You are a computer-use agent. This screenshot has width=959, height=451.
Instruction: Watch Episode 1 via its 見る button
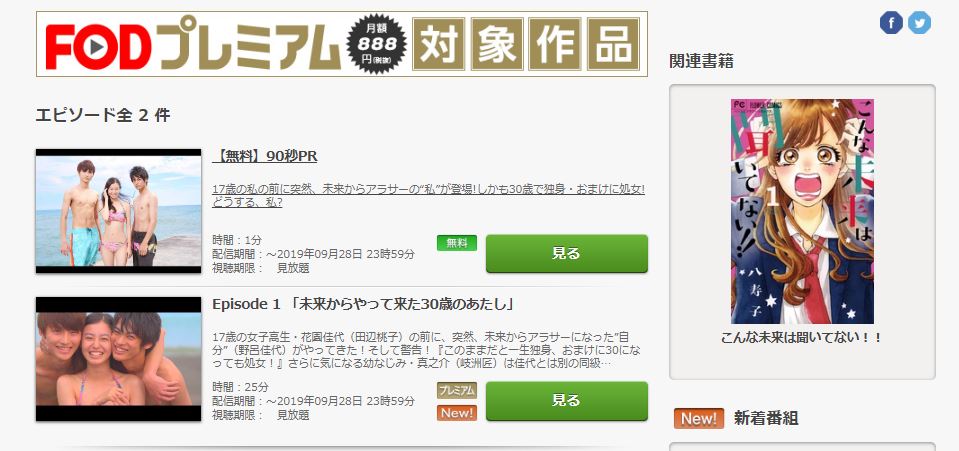coord(566,401)
